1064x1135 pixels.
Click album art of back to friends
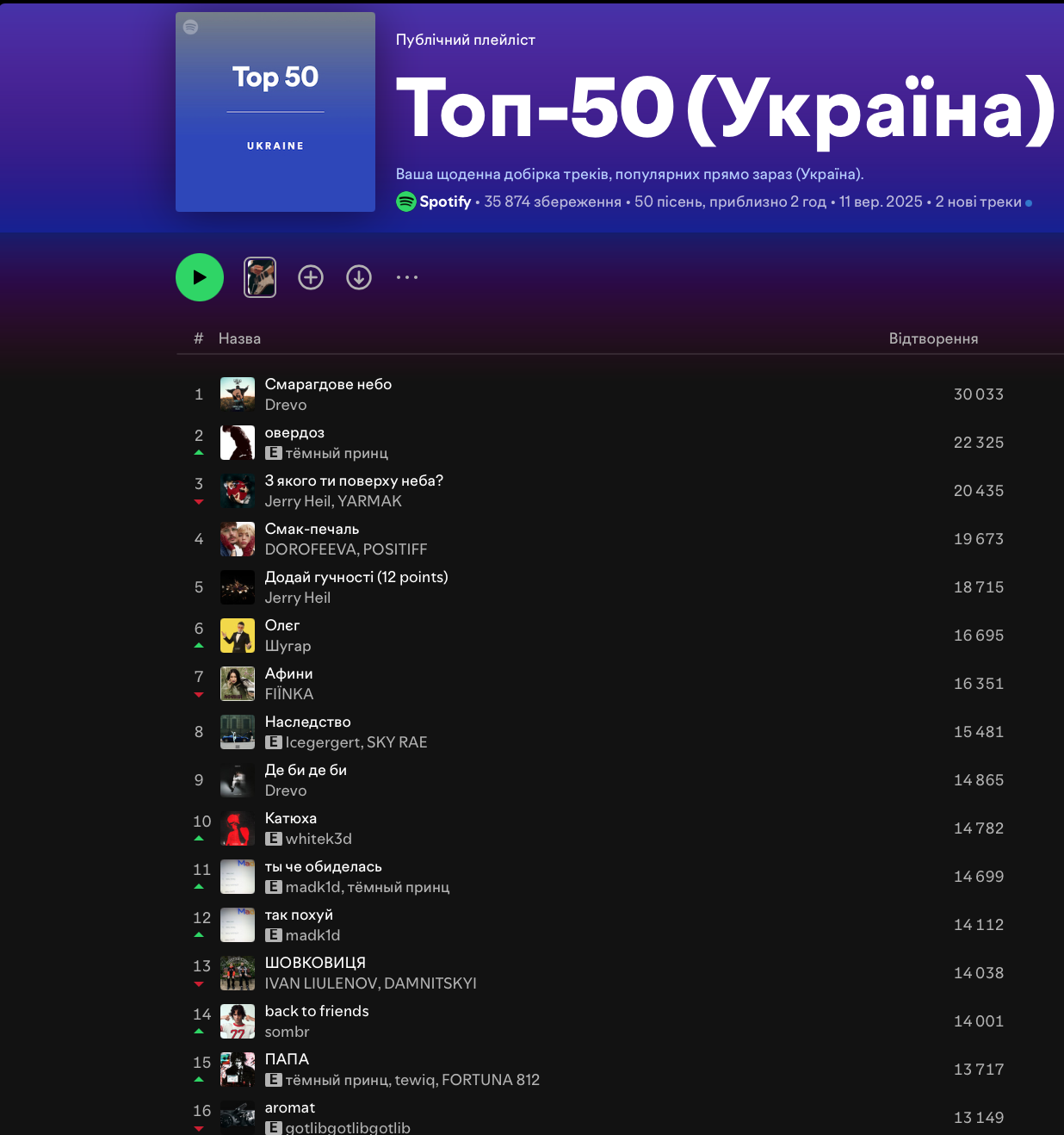click(x=238, y=1021)
